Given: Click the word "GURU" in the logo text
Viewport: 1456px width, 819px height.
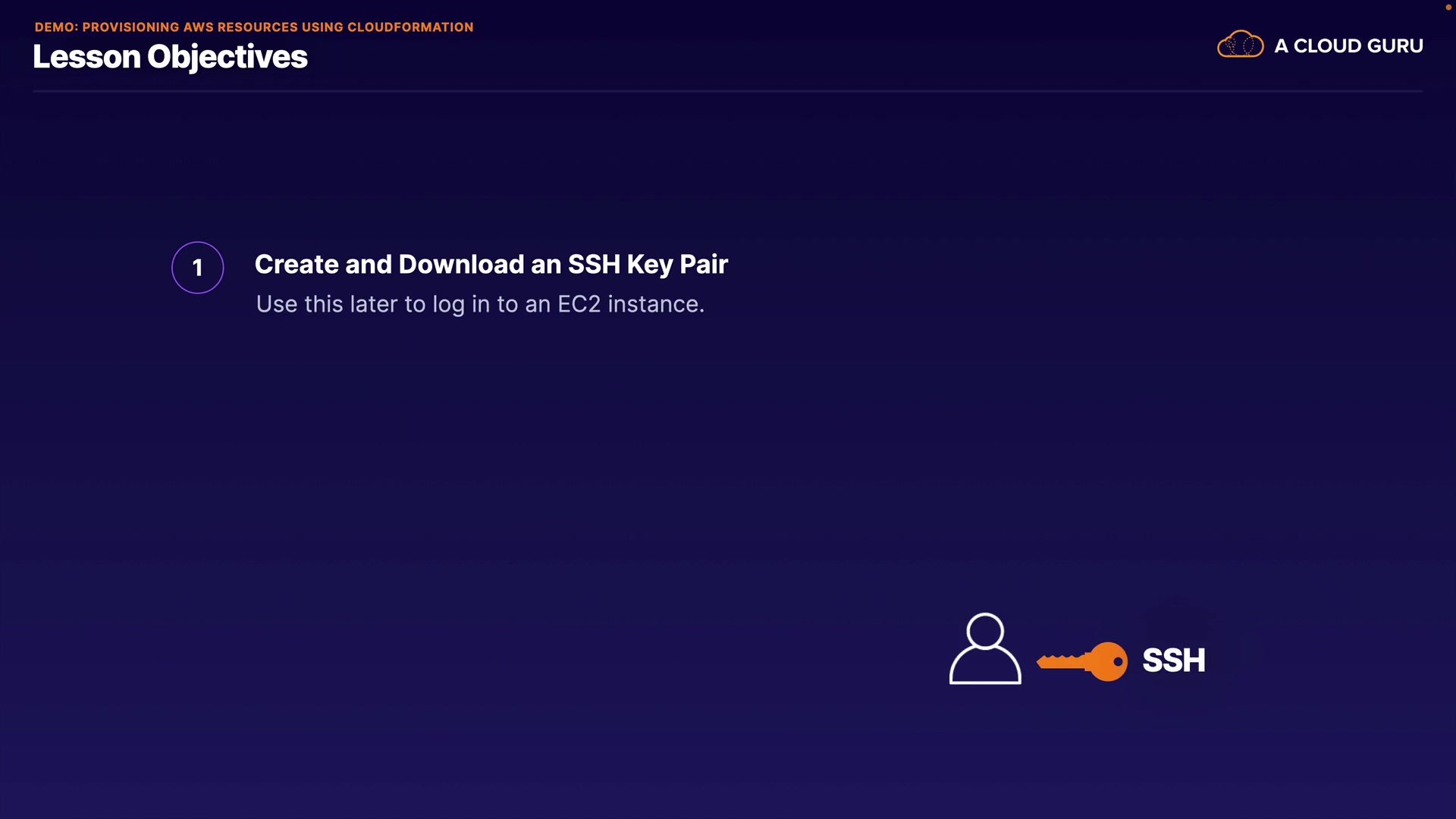Looking at the screenshot, I should 1395,46.
